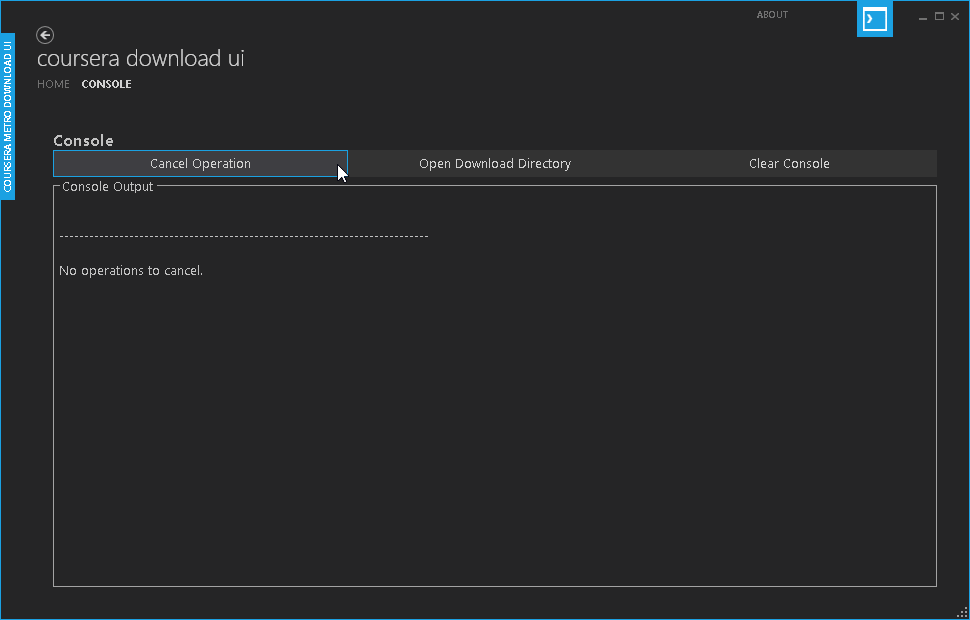This screenshot has width=970, height=620.
Task: Click the Coursera Metro Download UI side label
Action: [7, 116]
